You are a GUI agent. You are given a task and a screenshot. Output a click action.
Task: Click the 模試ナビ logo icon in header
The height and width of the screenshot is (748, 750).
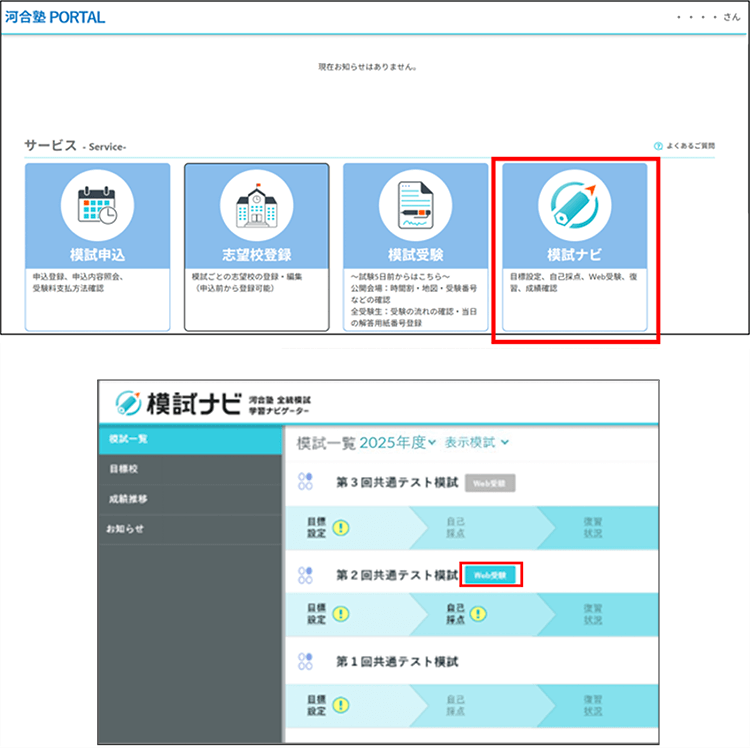[128, 403]
